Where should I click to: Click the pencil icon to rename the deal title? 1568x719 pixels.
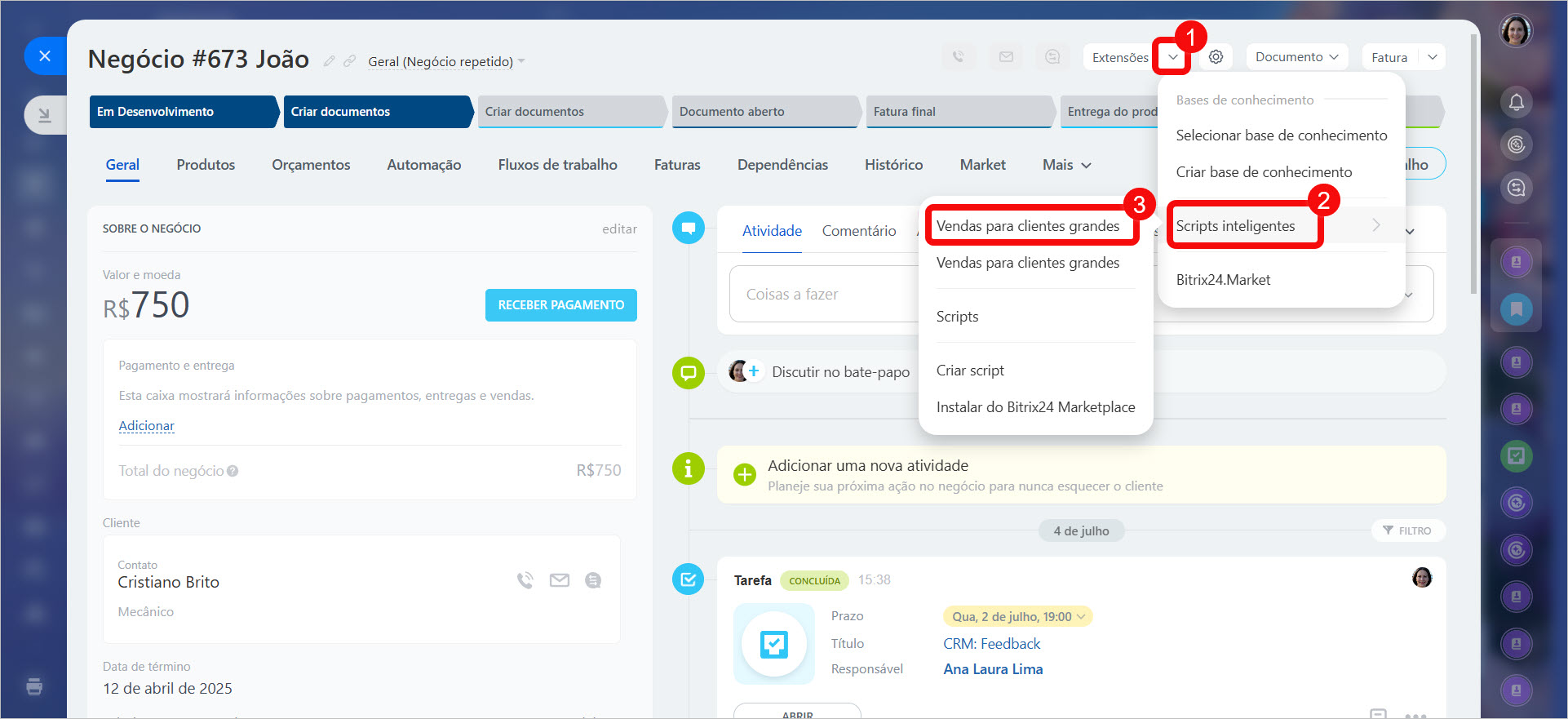click(329, 61)
